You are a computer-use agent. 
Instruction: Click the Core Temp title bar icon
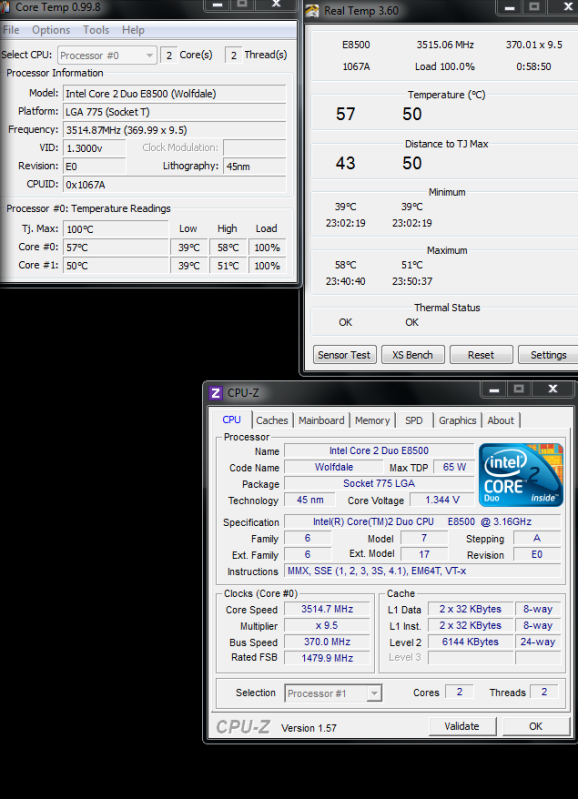(5, 7)
